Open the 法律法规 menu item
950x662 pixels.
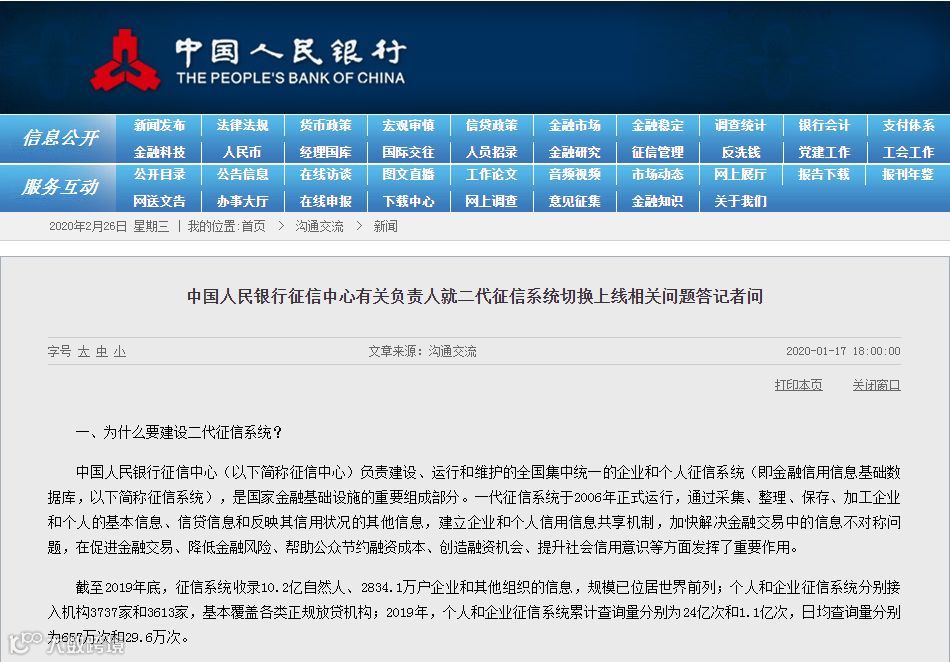pyautogui.click(x=242, y=125)
